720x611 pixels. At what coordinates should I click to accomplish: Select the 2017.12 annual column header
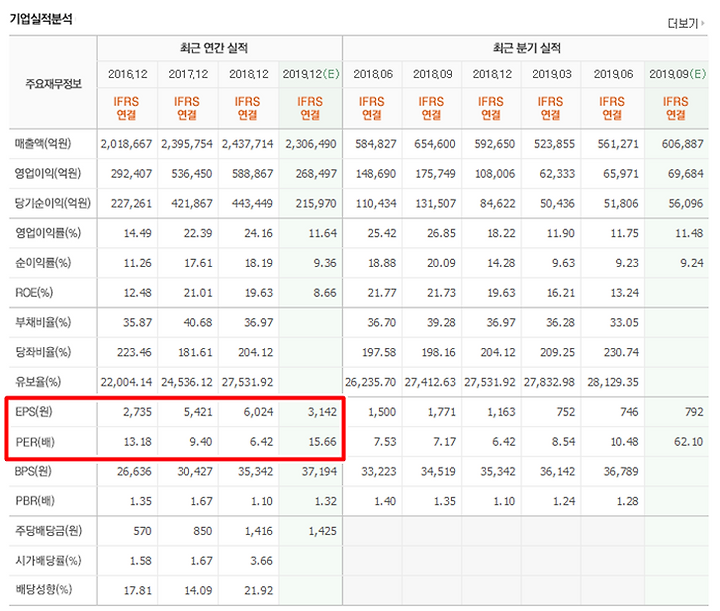(x=188, y=74)
